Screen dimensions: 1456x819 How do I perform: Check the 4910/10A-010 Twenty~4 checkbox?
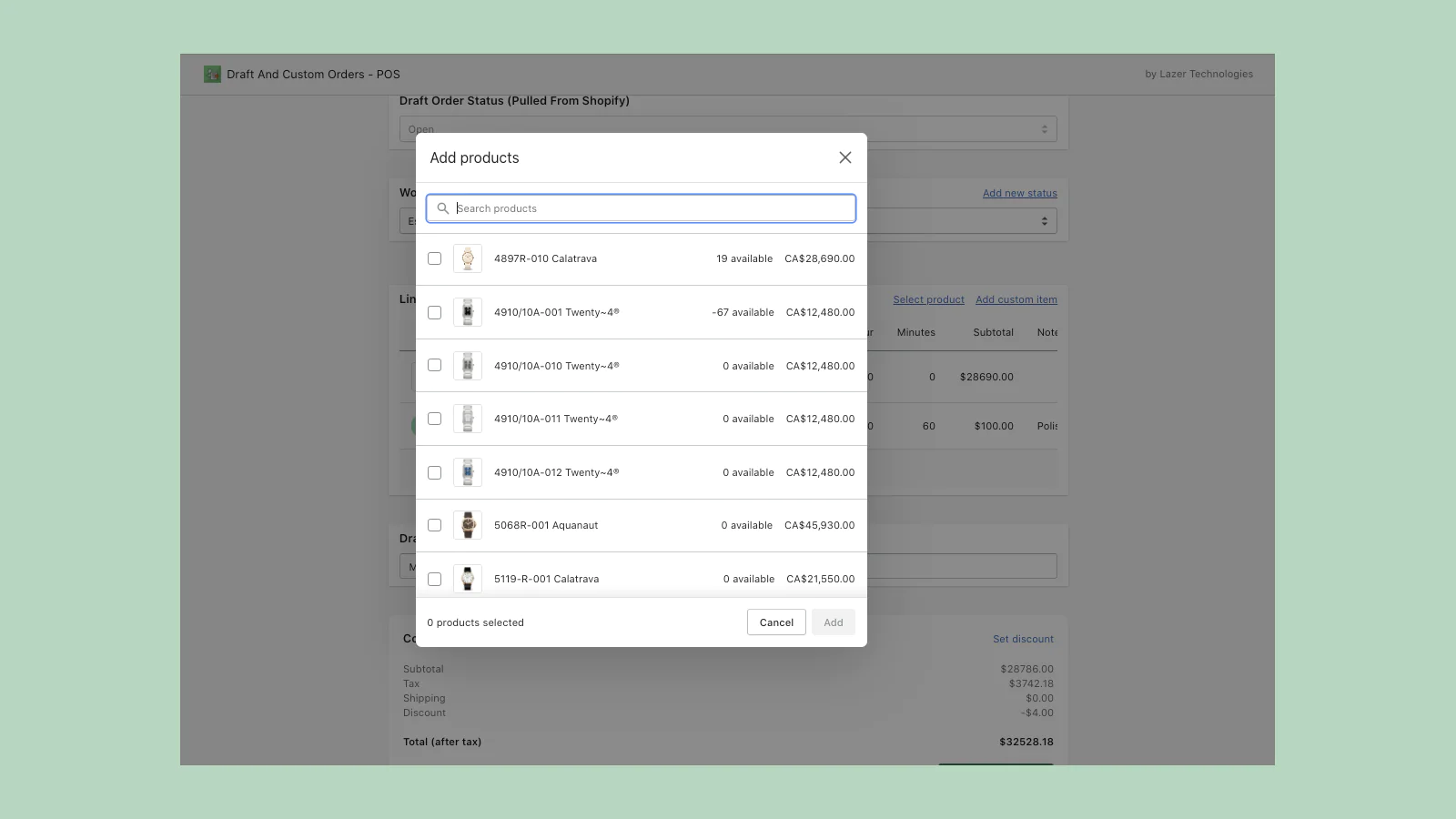click(x=435, y=365)
